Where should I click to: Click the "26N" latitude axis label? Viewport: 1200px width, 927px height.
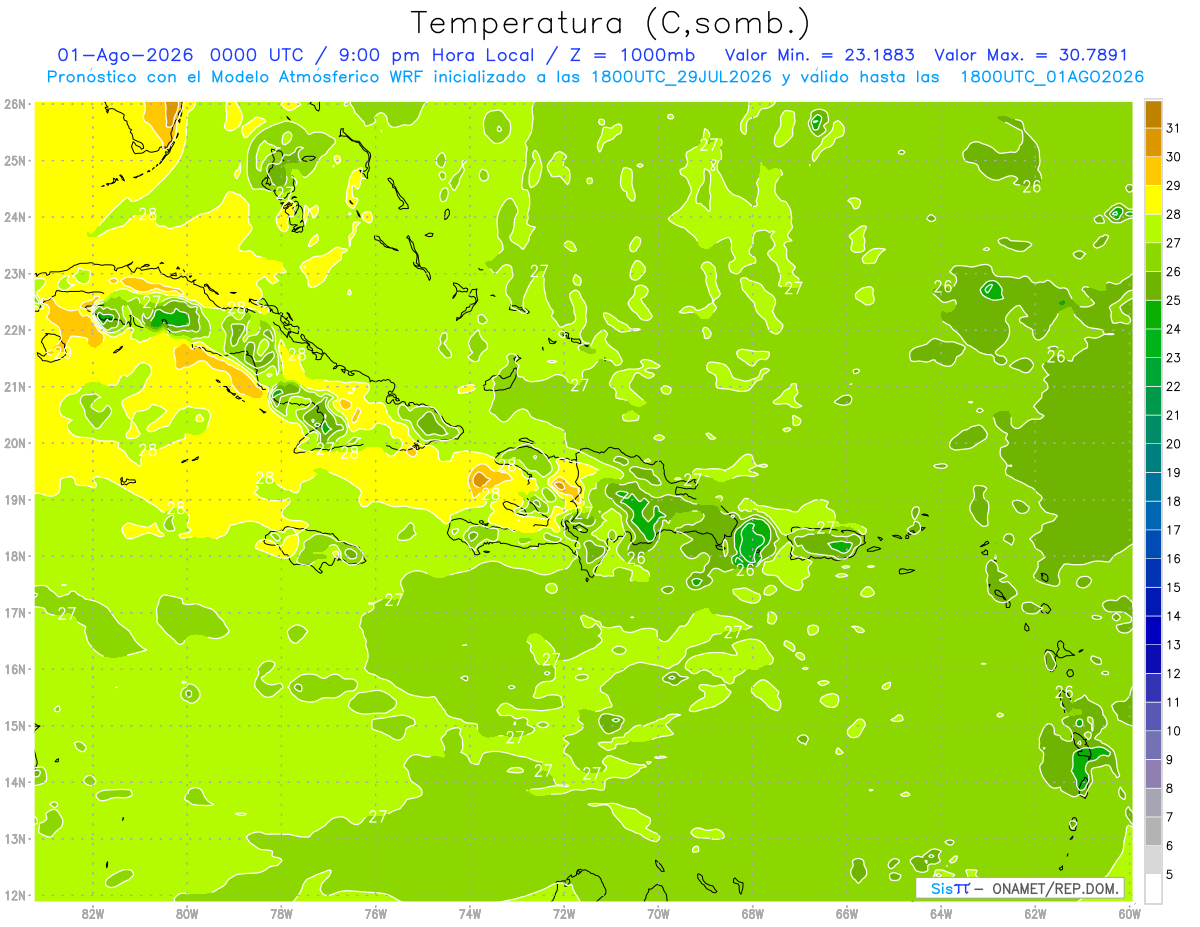pos(15,104)
